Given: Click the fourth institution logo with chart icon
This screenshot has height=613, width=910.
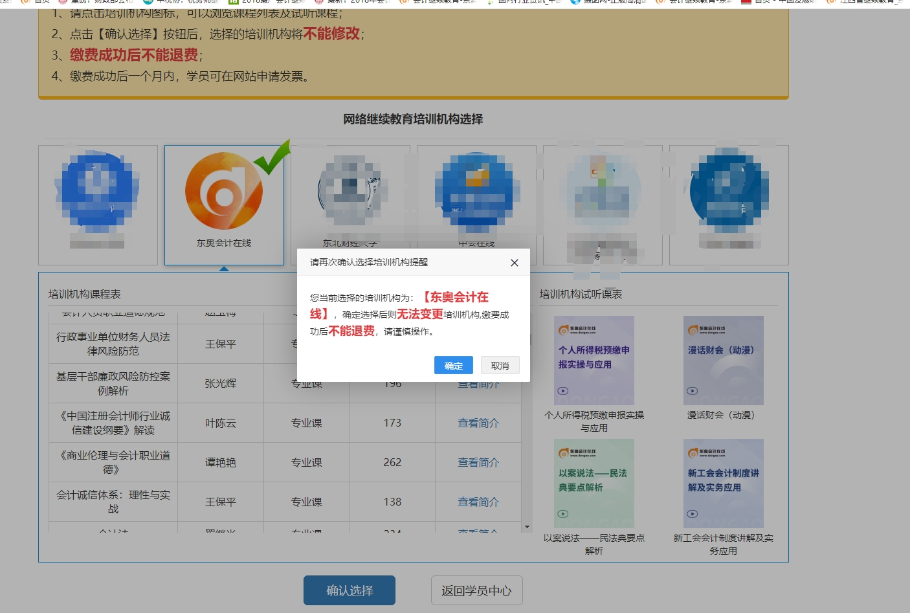Looking at the screenshot, I should (477, 190).
